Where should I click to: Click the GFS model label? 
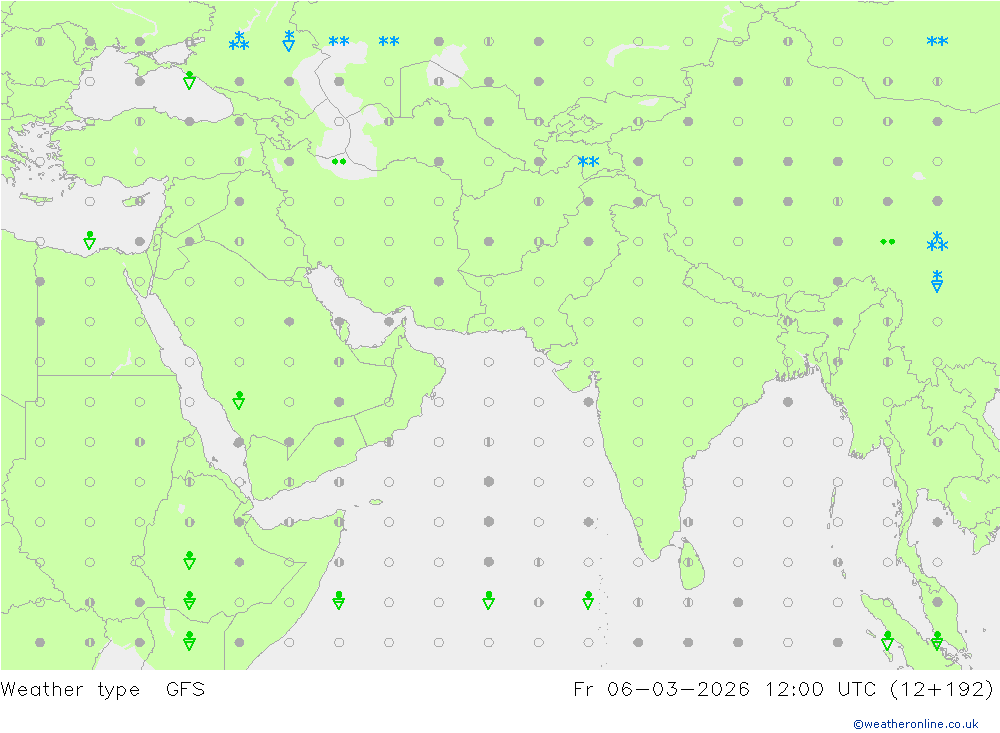coord(185,689)
